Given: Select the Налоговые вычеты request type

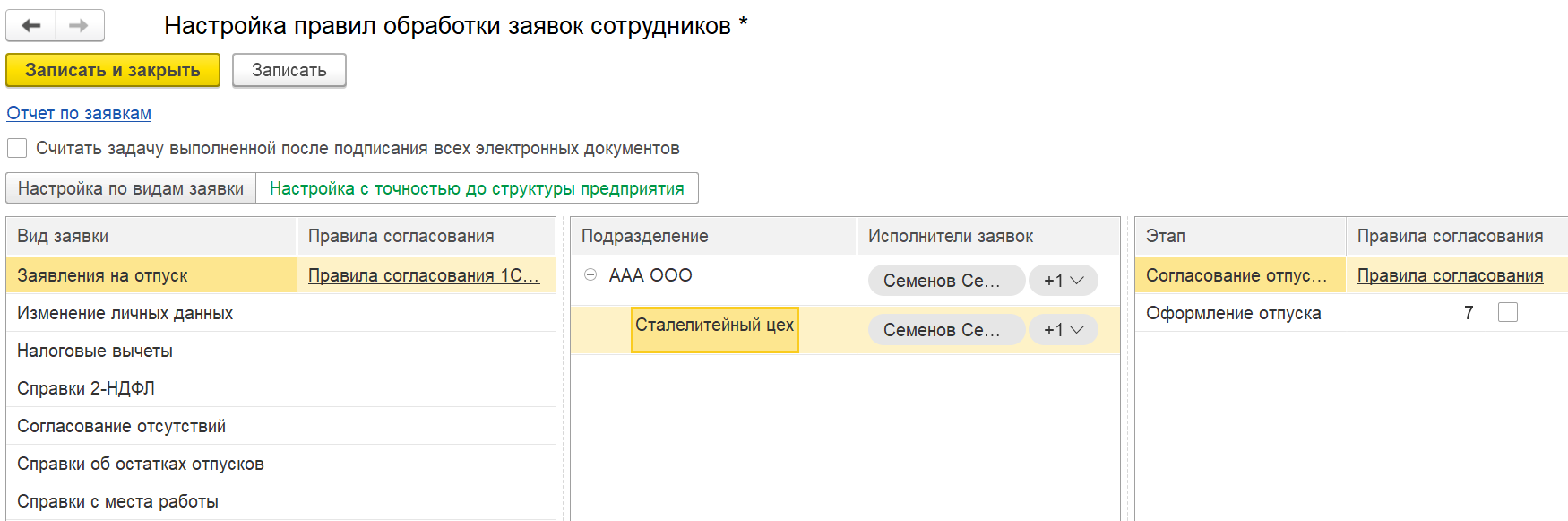Looking at the screenshot, I should coord(95,351).
